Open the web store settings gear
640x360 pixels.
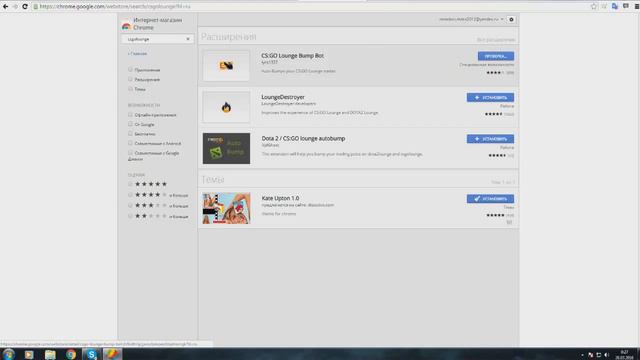(511, 20)
